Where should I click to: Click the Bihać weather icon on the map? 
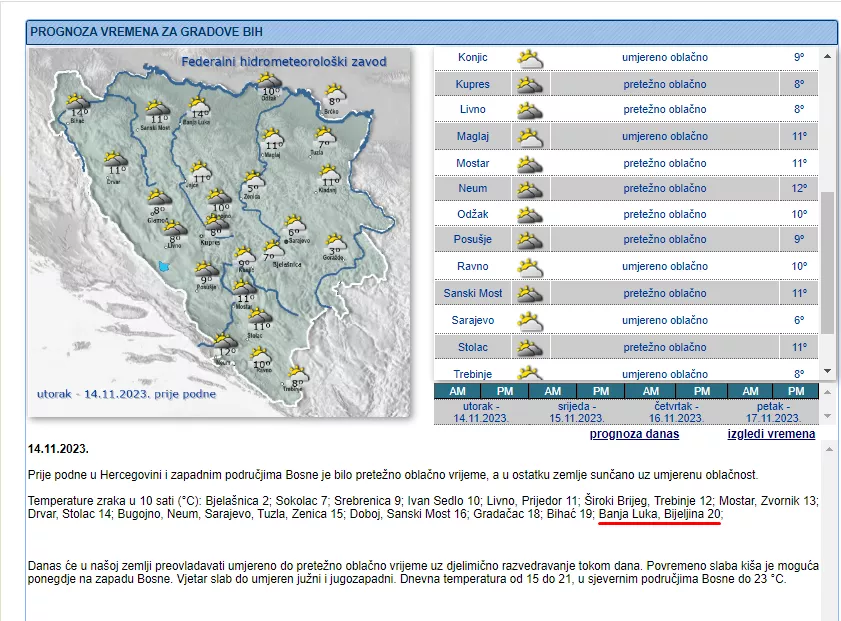(77, 101)
